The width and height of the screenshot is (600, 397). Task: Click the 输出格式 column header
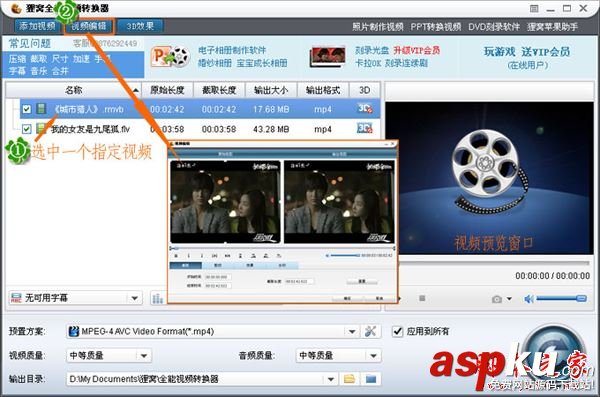point(323,90)
